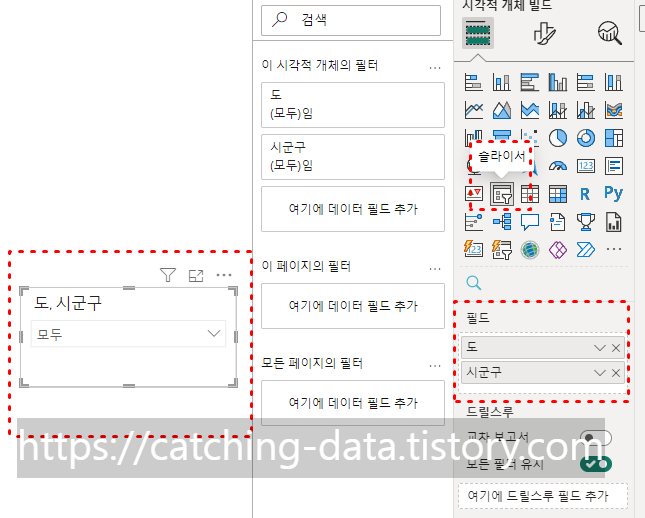
Task: Select the Python (Py) visual
Action: point(613,193)
